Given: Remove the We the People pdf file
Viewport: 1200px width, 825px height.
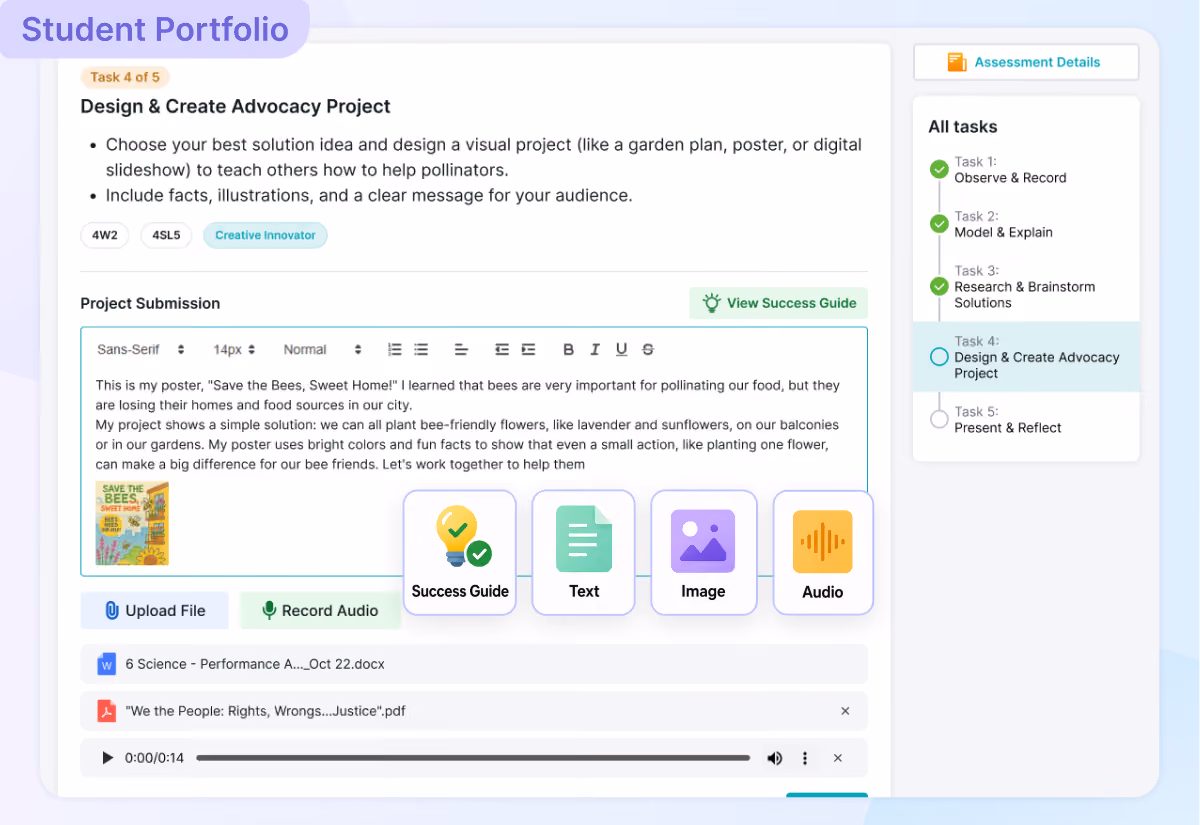Looking at the screenshot, I should (845, 711).
